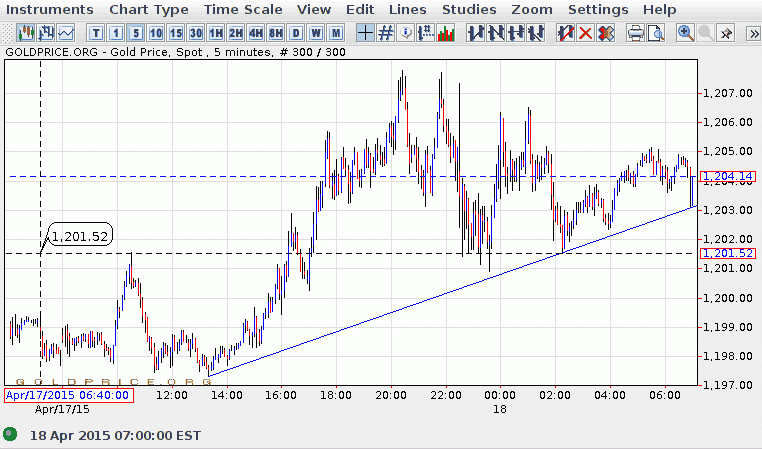The height and width of the screenshot is (449, 762).
Task: Open the Chart Type dropdown menu
Action: [148, 9]
